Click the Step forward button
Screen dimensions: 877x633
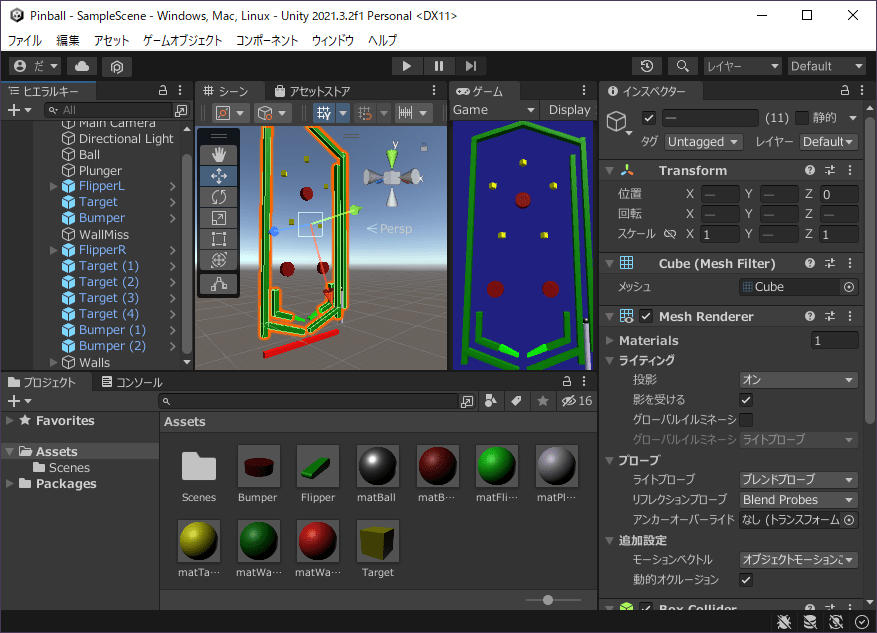tap(470, 66)
